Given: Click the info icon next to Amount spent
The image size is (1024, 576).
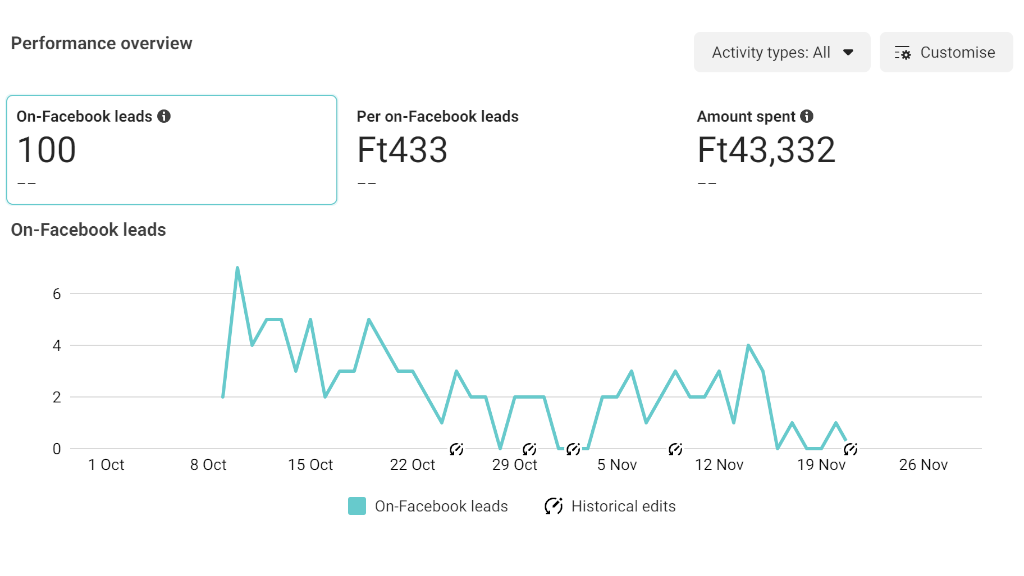Looking at the screenshot, I should click(x=807, y=116).
